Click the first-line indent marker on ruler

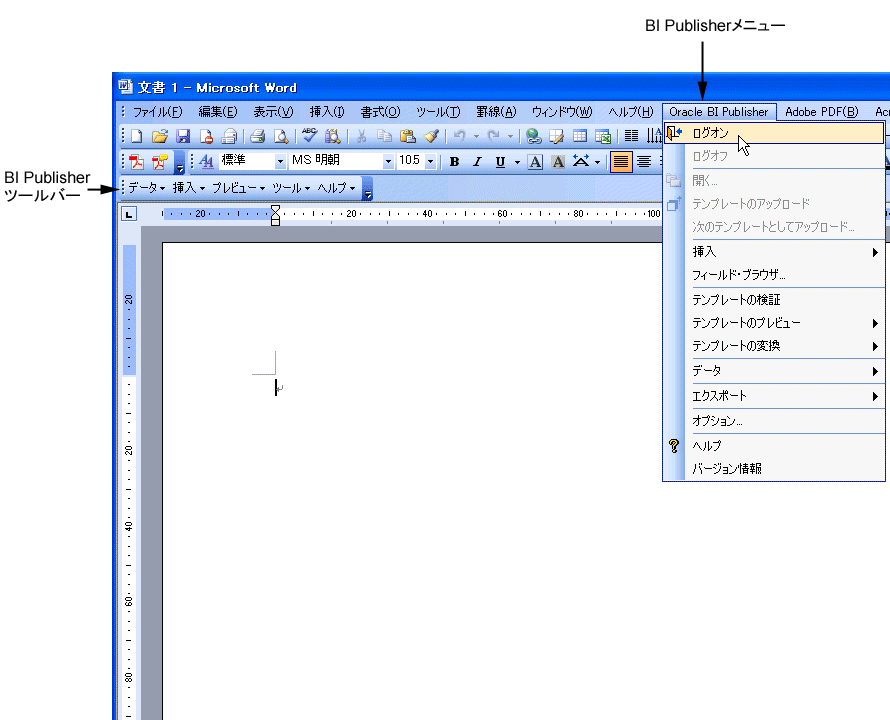click(275, 209)
